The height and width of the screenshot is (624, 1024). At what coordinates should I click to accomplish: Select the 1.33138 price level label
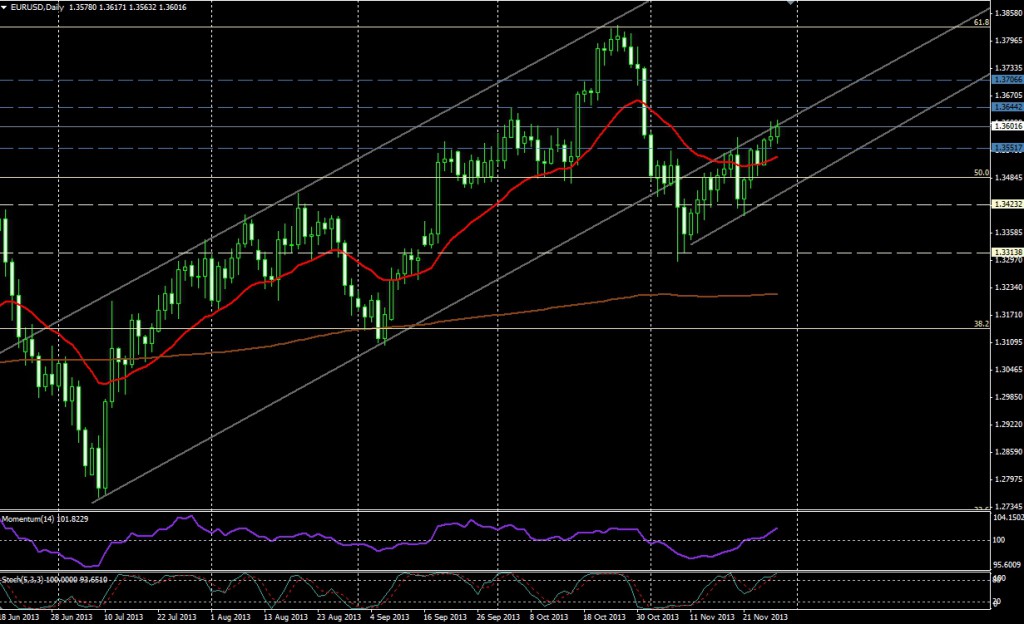click(x=1006, y=252)
